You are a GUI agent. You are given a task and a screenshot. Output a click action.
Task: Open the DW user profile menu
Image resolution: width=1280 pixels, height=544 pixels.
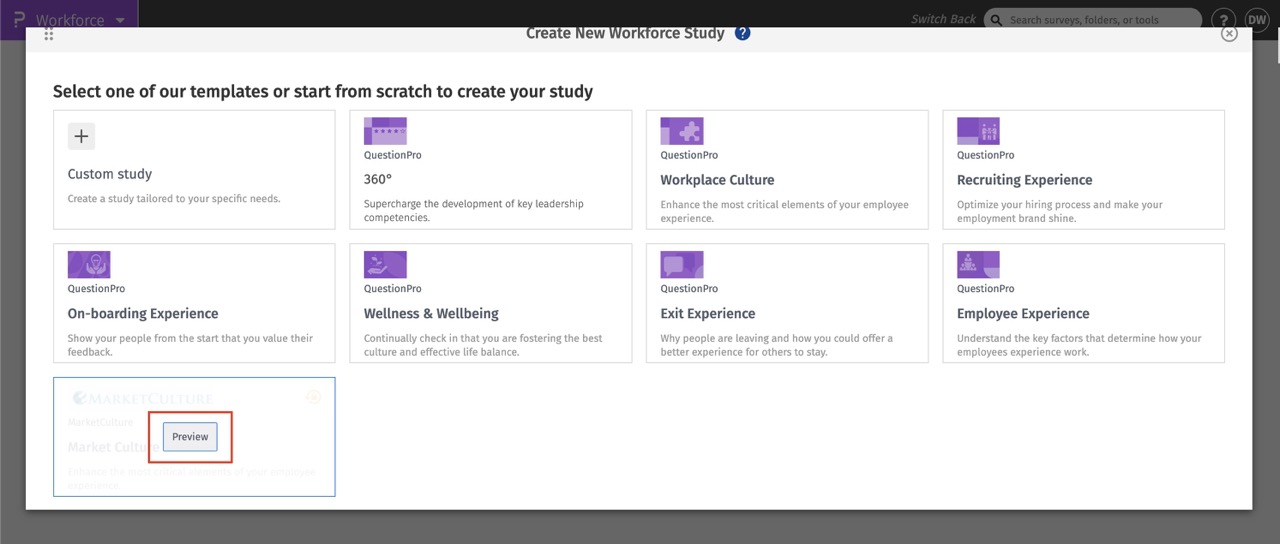[1256, 20]
